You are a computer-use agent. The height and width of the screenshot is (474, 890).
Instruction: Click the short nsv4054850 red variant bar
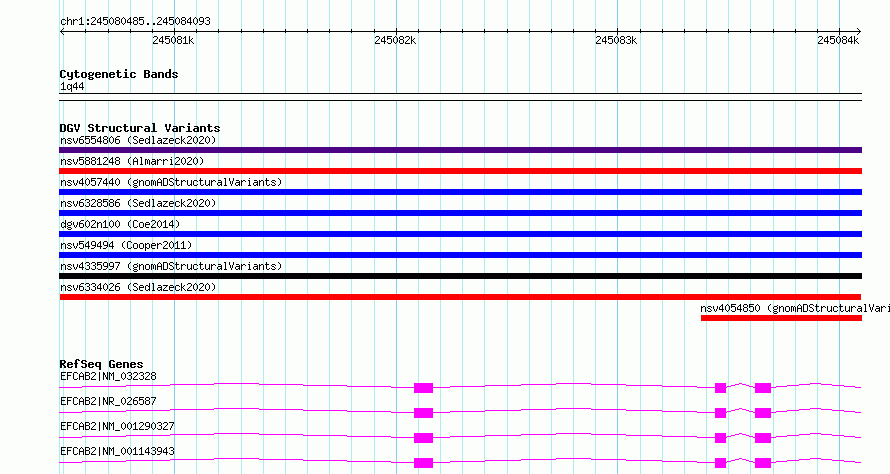tap(781, 318)
